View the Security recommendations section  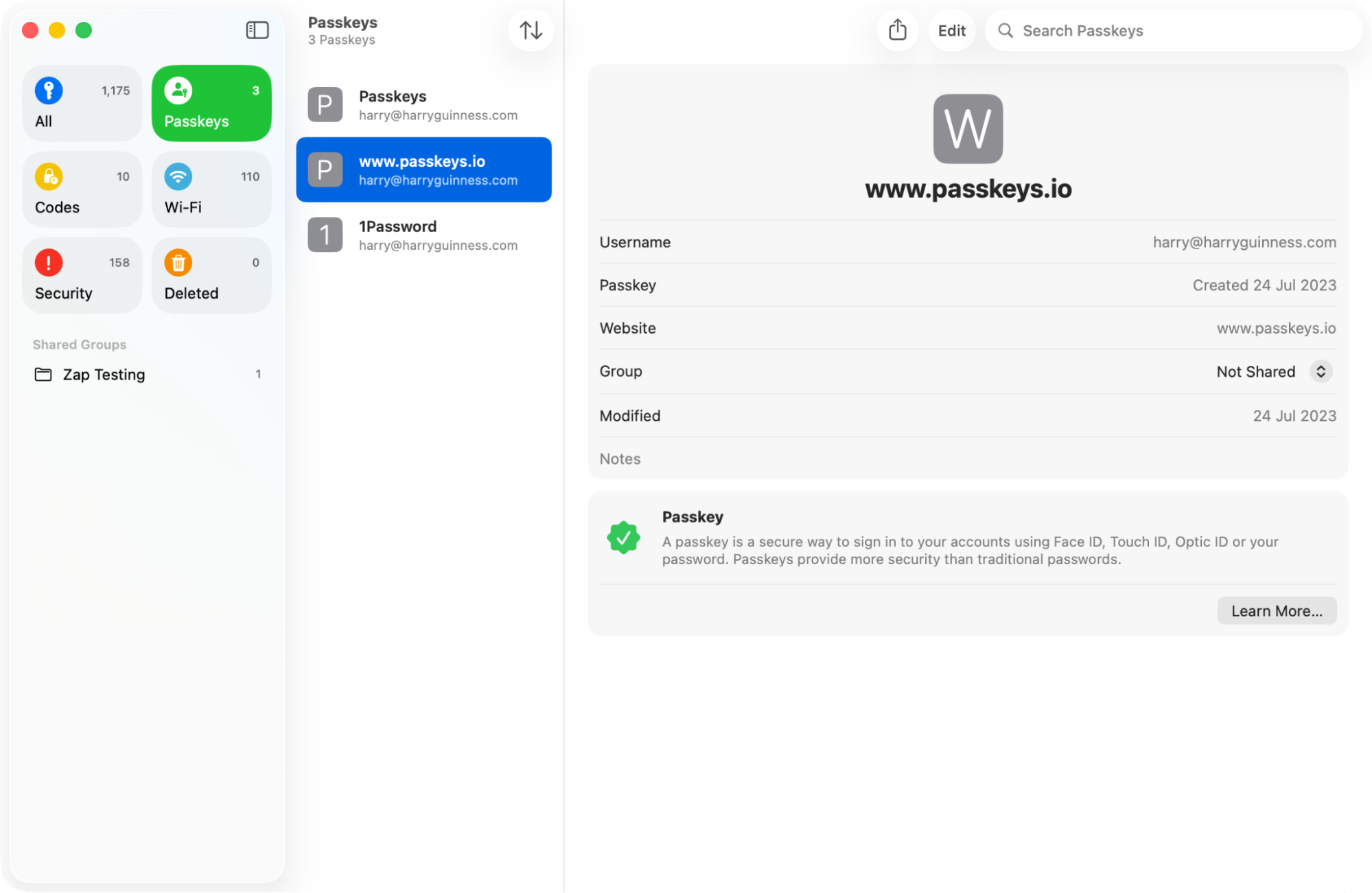82,275
